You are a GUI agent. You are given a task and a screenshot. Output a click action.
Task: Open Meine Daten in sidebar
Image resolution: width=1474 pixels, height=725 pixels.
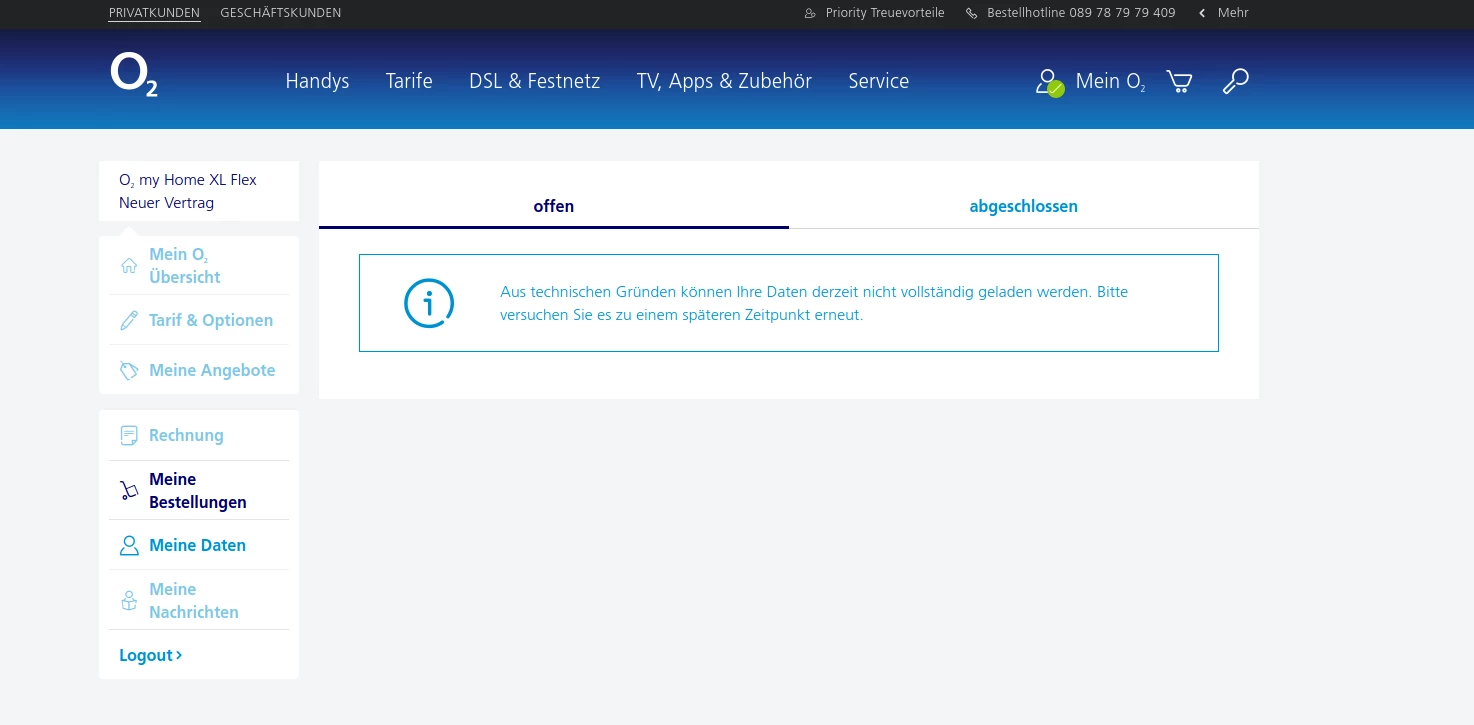[197, 545]
